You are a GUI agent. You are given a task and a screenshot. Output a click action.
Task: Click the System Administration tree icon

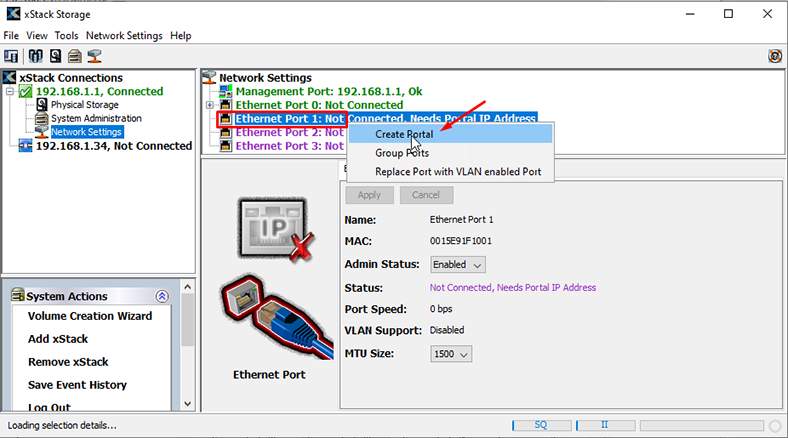tap(42, 119)
